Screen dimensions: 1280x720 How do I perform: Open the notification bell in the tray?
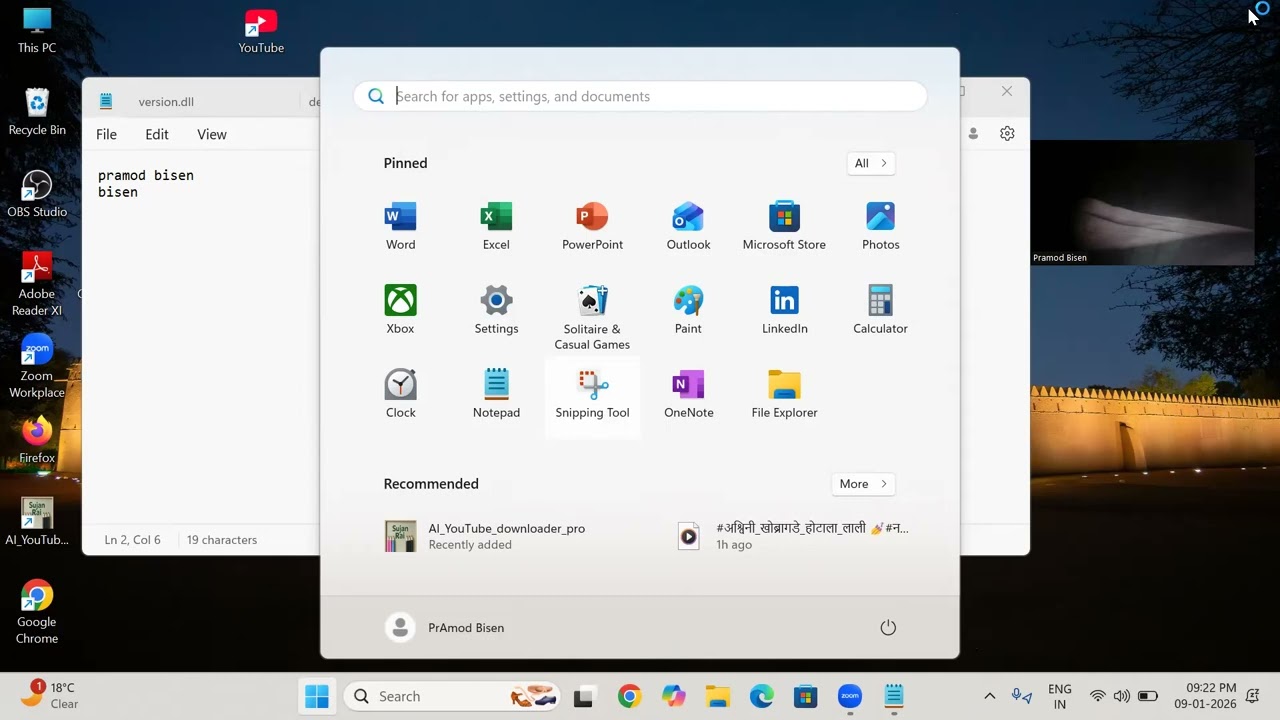[1253, 696]
